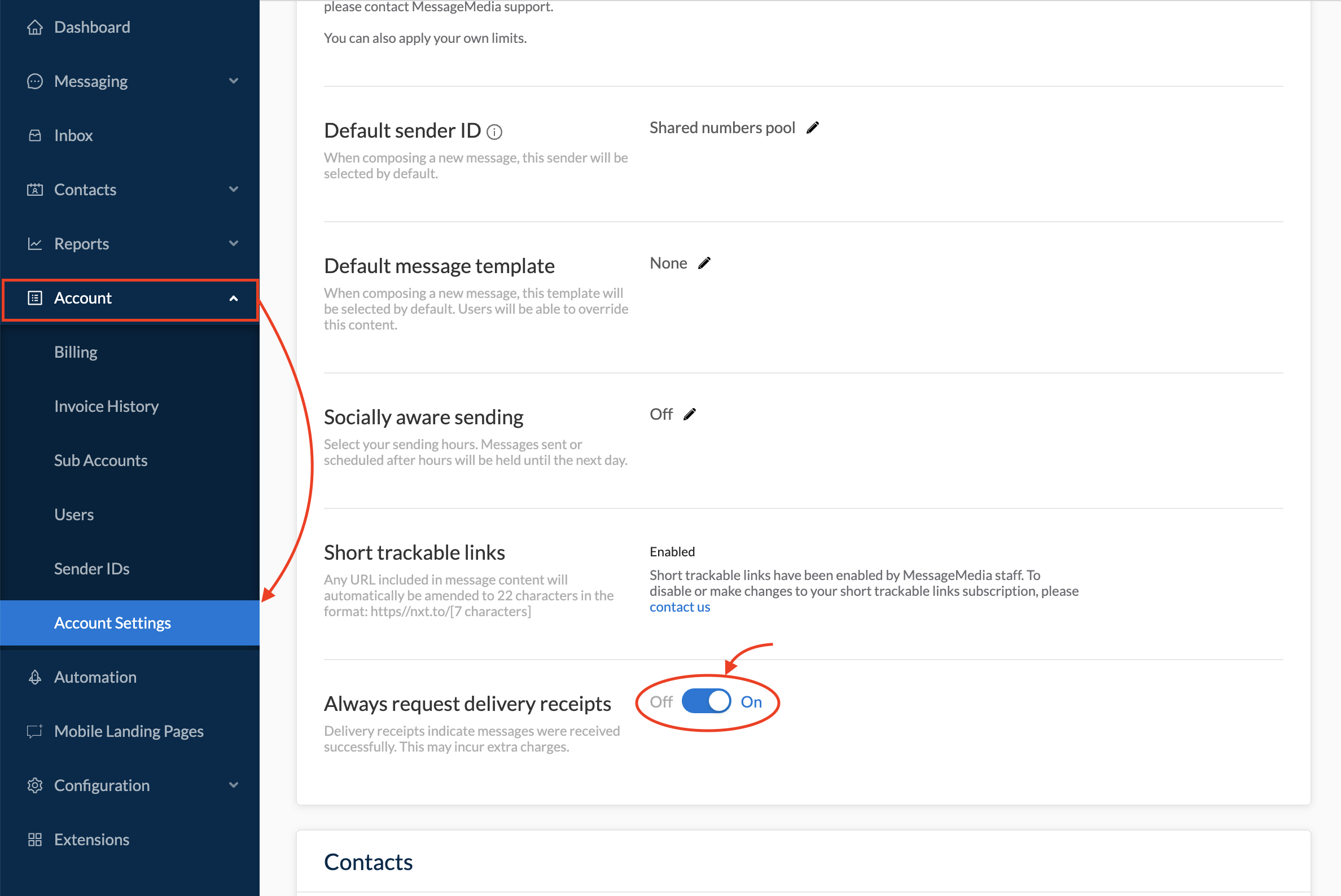This screenshot has height=896, width=1341.
Task: Edit Socially aware sending via pencil icon
Action: [x=690, y=413]
